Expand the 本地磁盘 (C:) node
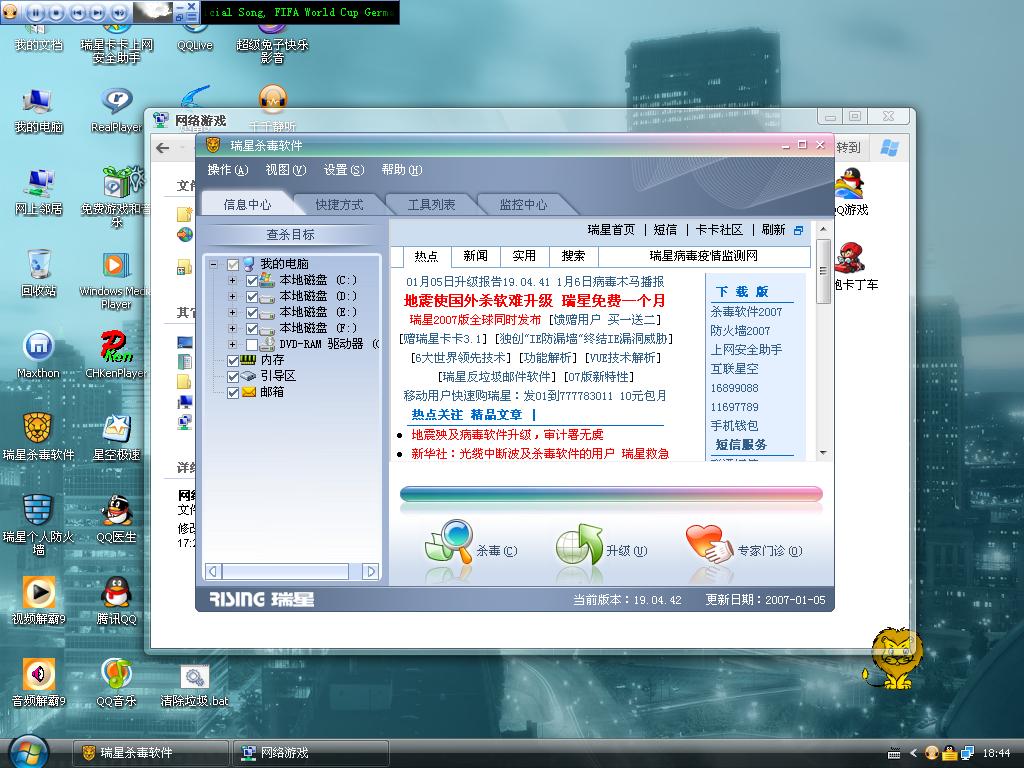 point(232,280)
